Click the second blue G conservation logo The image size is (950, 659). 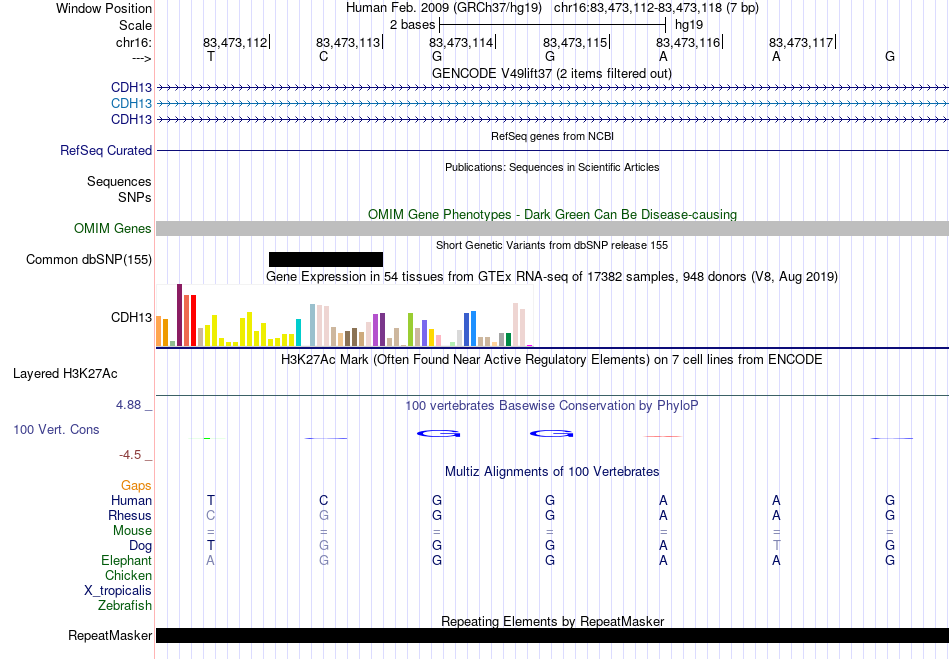551,434
